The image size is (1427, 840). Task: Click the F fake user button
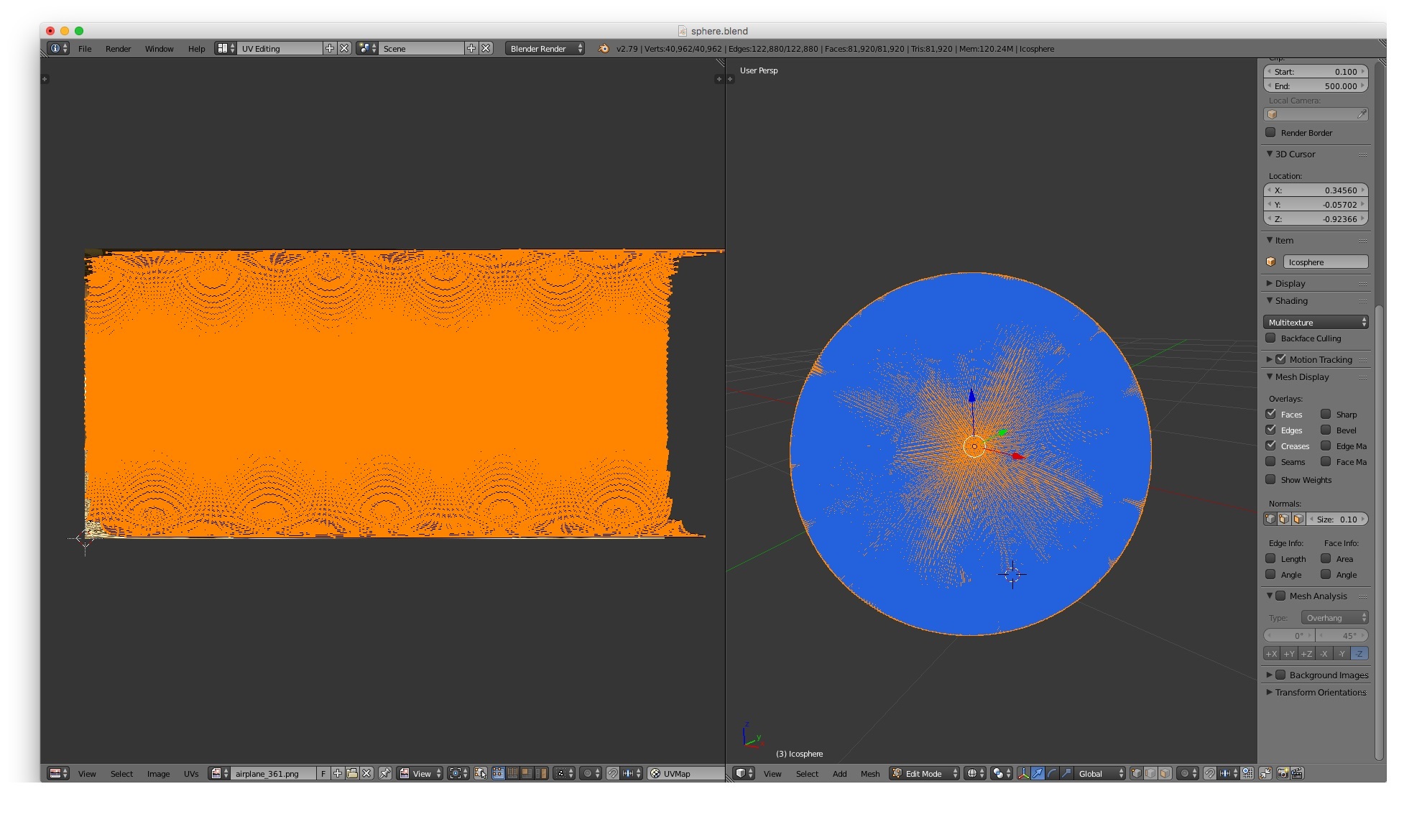tap(323, 773)
